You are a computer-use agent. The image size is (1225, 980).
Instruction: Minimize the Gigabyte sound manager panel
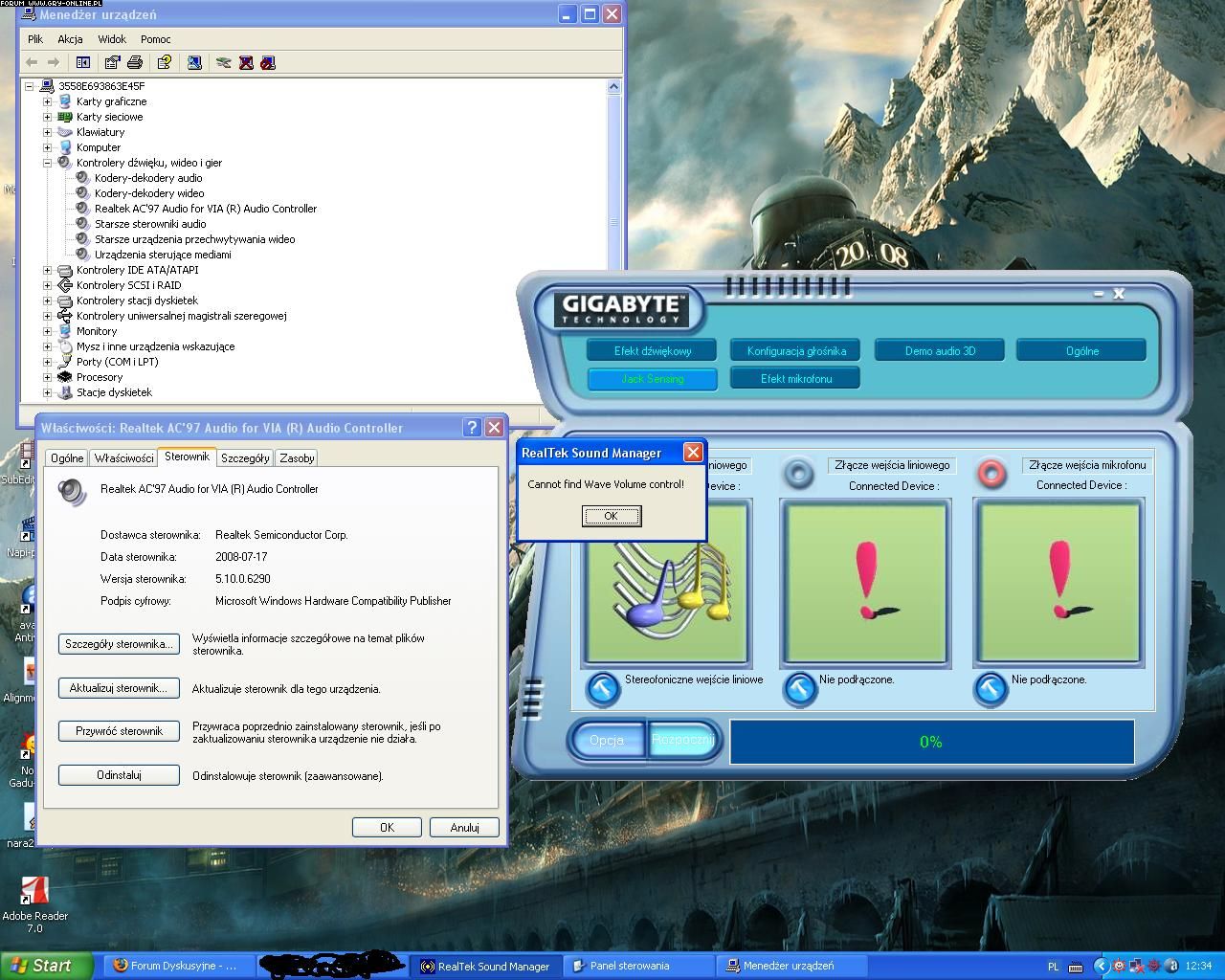(x=1098, y=294)
